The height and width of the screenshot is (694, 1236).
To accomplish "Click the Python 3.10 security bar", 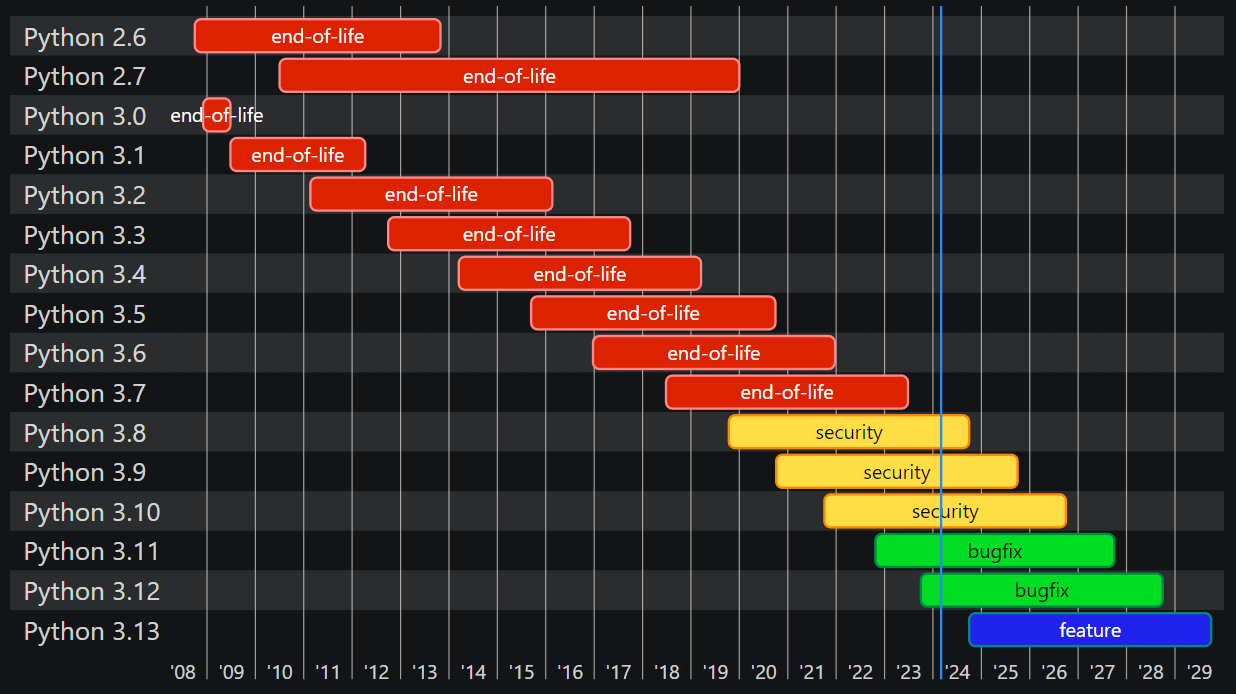I will [x=945, y=511].
